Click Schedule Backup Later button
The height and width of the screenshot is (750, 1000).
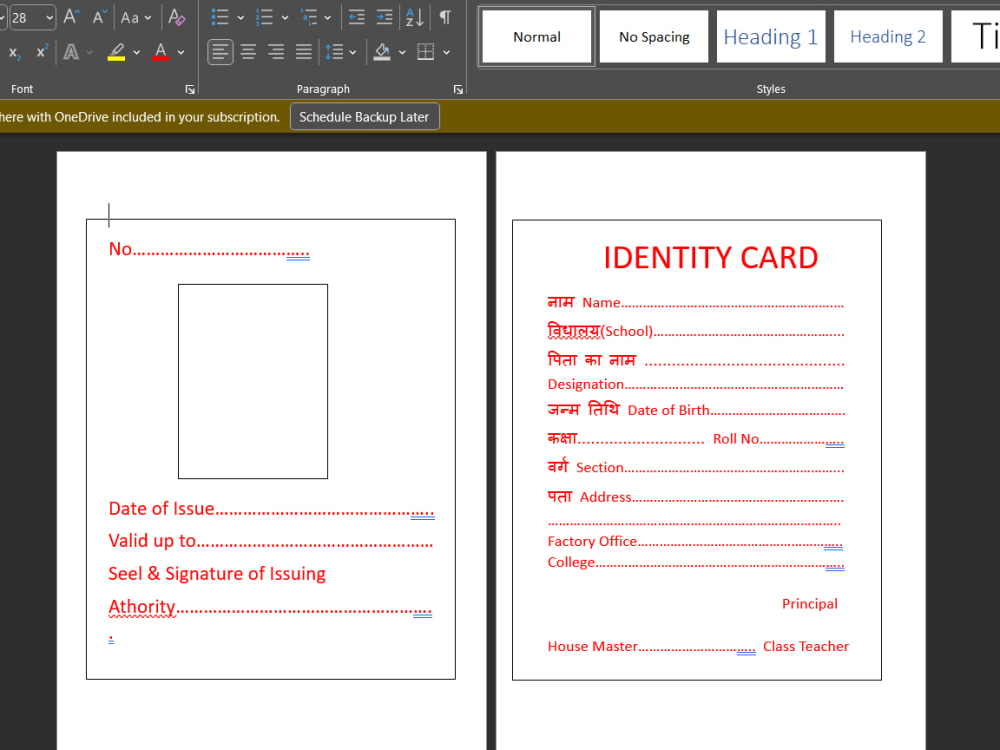(x=364, y=117)
